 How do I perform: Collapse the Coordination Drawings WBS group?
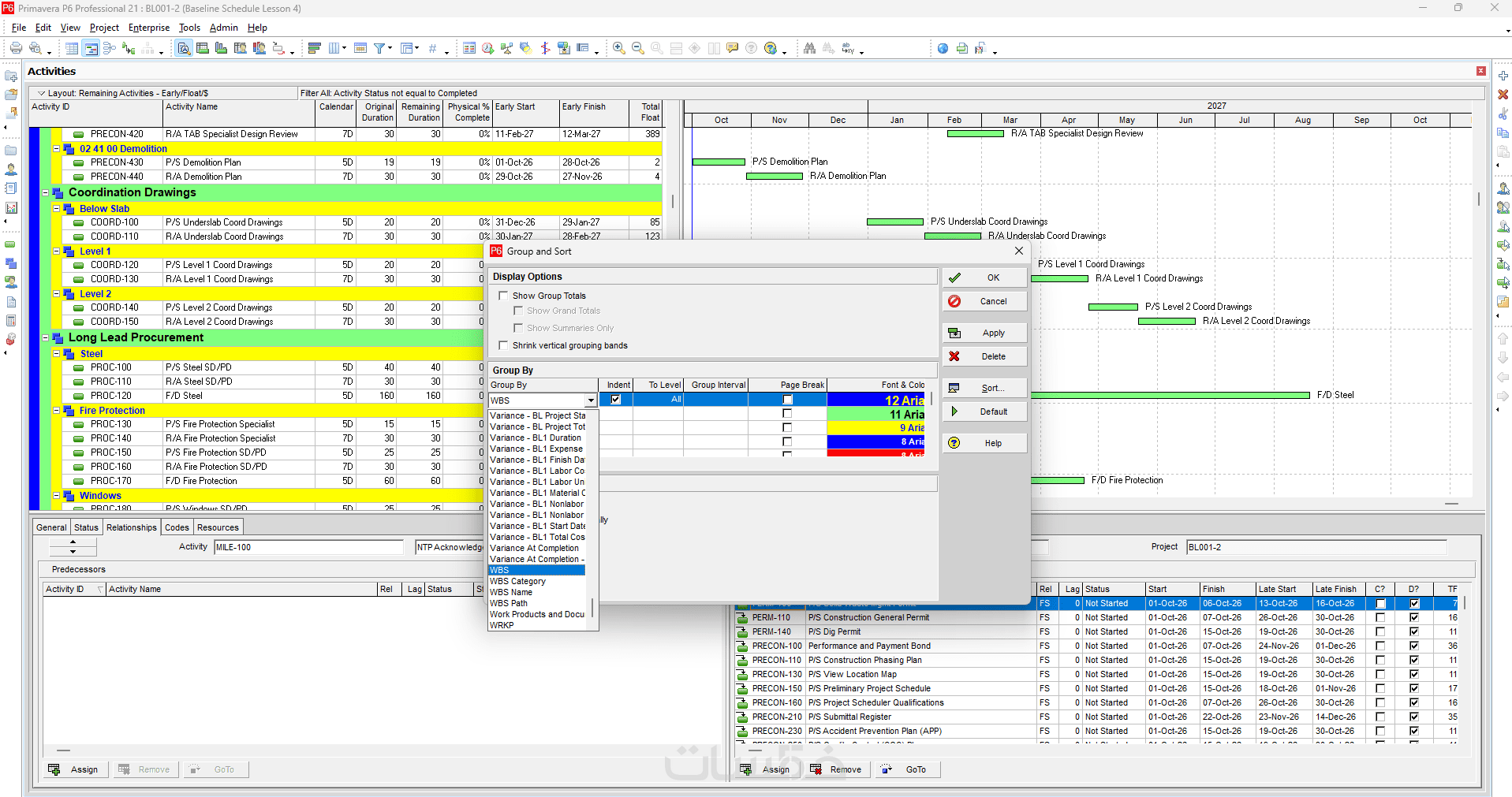coord(46,192)
